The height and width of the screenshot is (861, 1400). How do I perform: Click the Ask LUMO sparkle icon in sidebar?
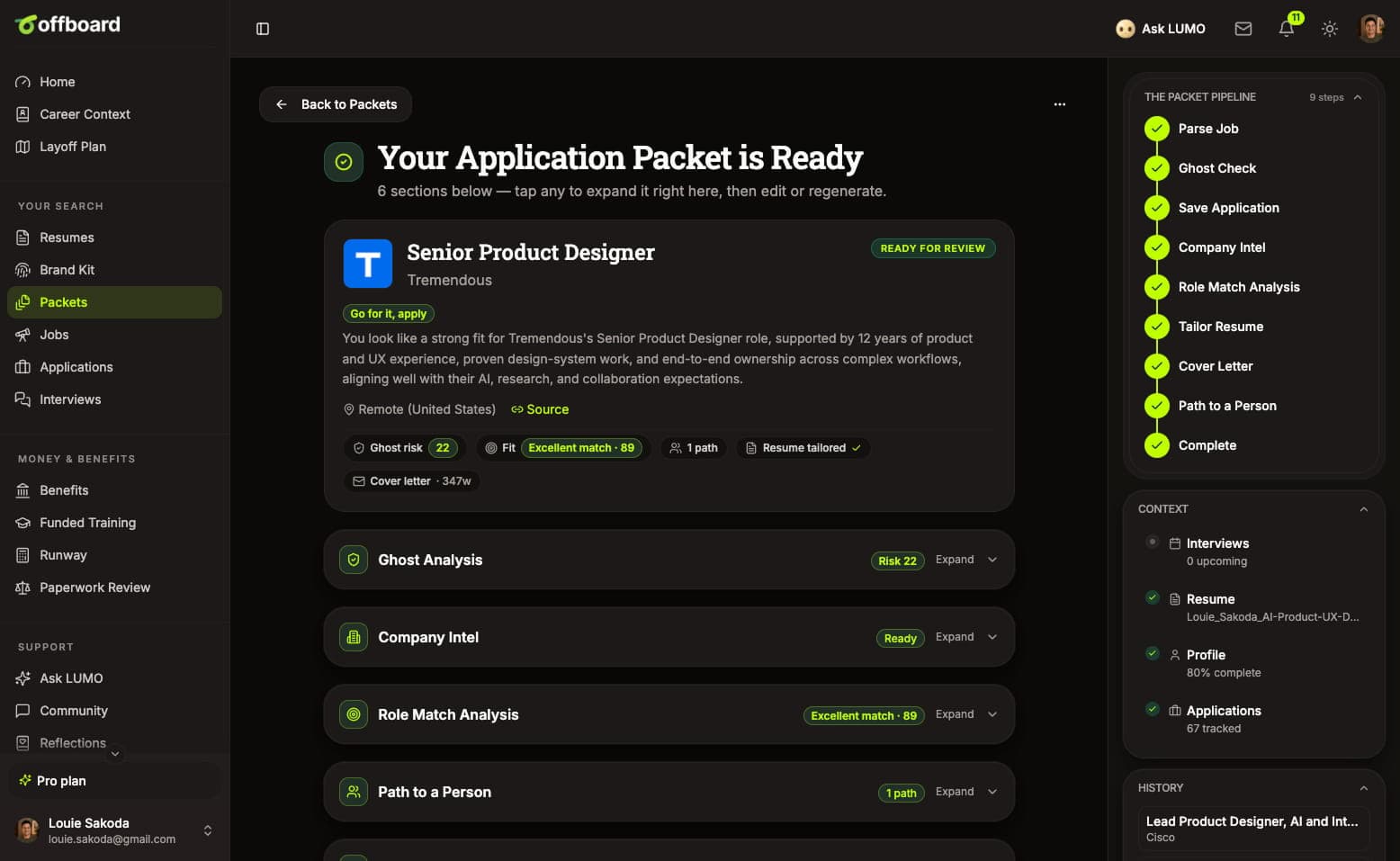(x=23, y=678)
